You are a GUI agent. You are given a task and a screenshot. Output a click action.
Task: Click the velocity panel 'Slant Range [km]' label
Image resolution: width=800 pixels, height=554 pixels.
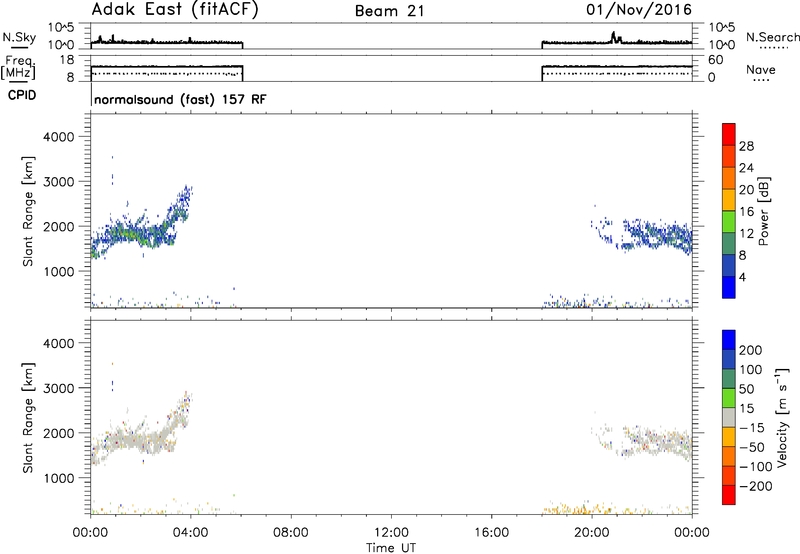click(x=28, y=417)
